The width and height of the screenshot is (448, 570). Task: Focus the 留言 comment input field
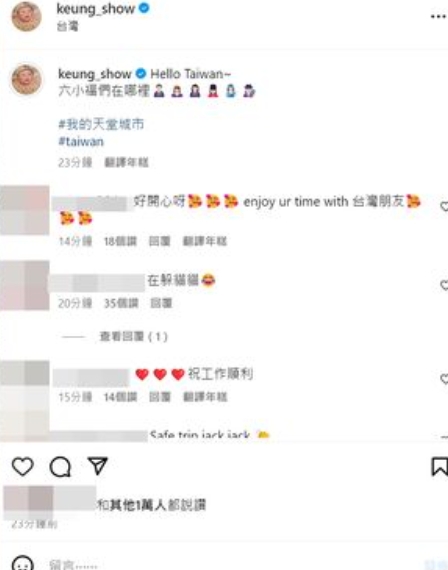233,564
